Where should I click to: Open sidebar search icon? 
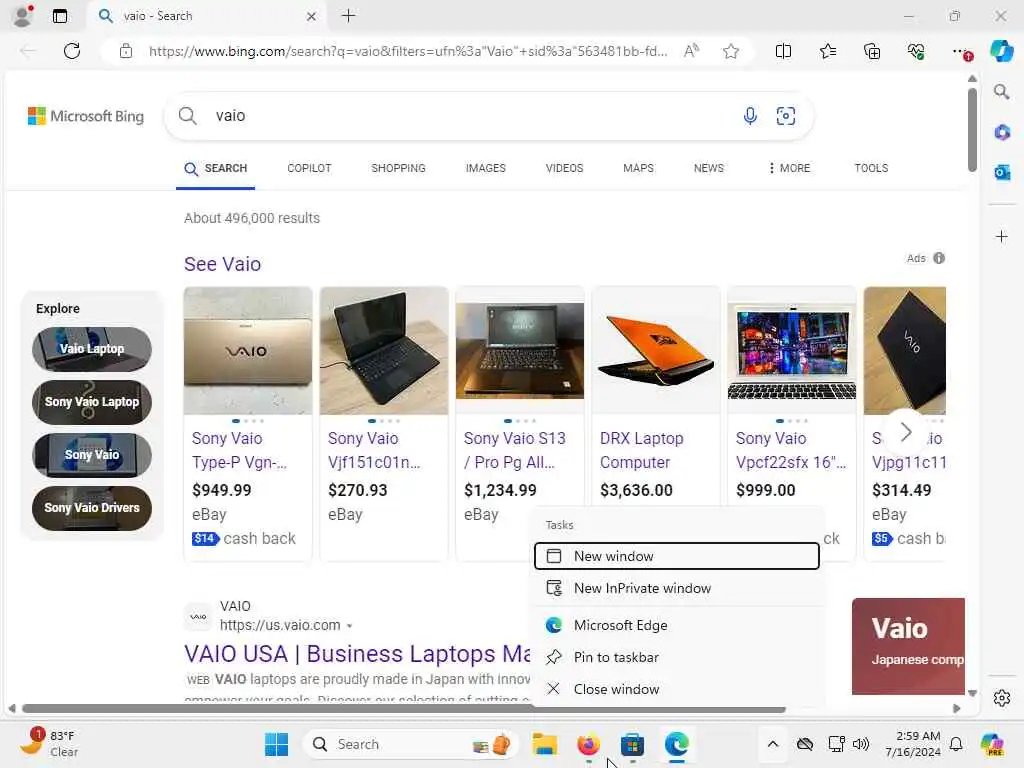[1001, 92]
